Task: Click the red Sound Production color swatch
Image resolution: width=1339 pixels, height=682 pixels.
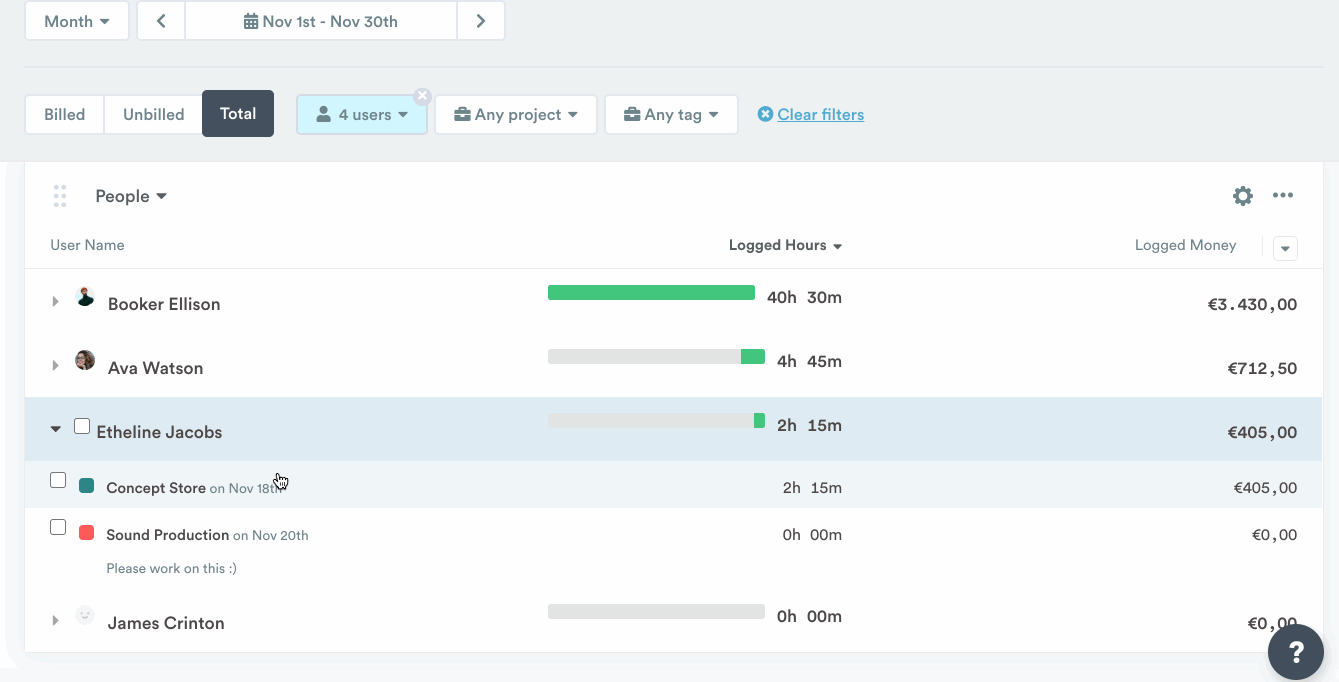Action: tap(86, 534)
